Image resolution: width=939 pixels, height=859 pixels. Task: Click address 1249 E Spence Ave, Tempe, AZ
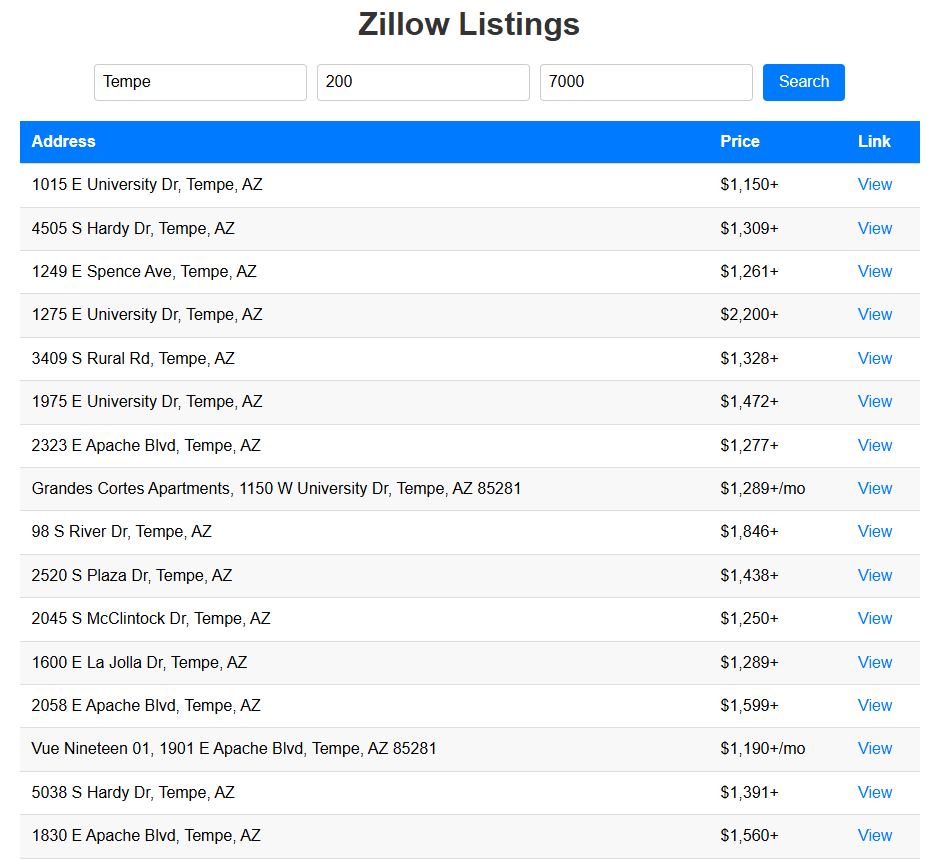click(144, 271)
